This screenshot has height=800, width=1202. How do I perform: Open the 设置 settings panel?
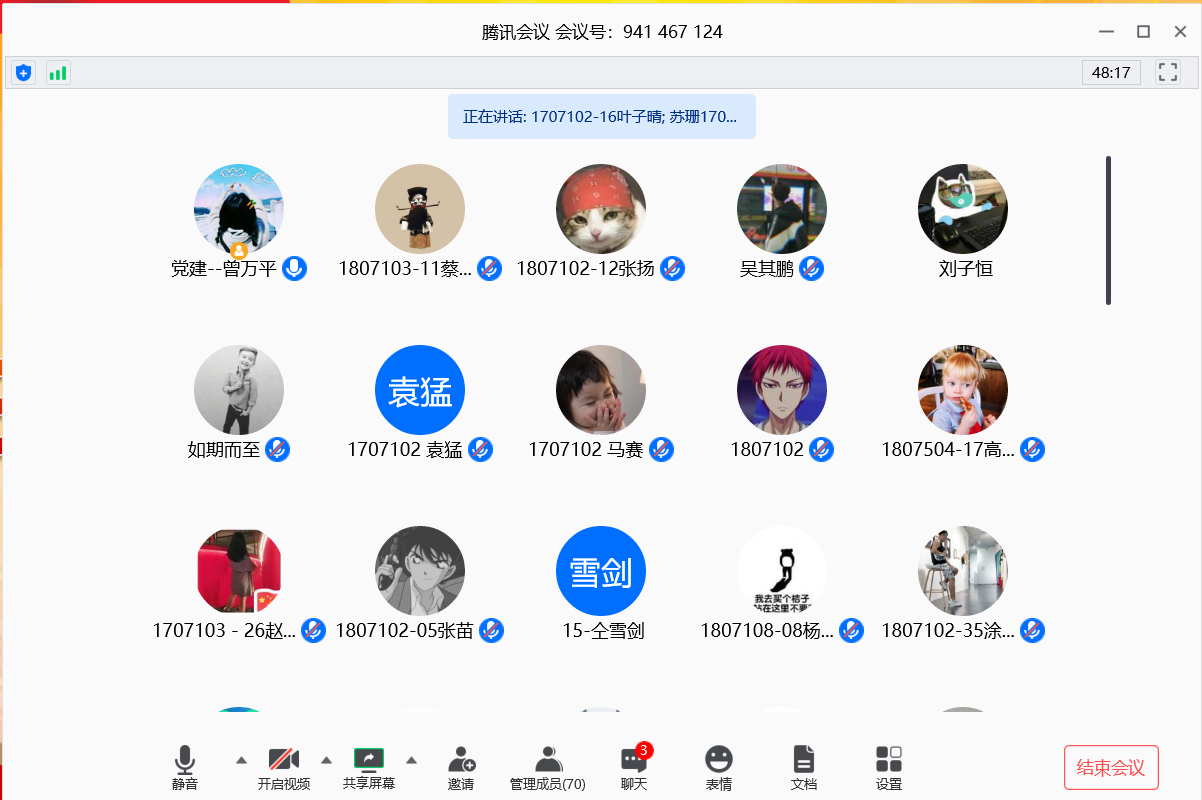(888, 767)
